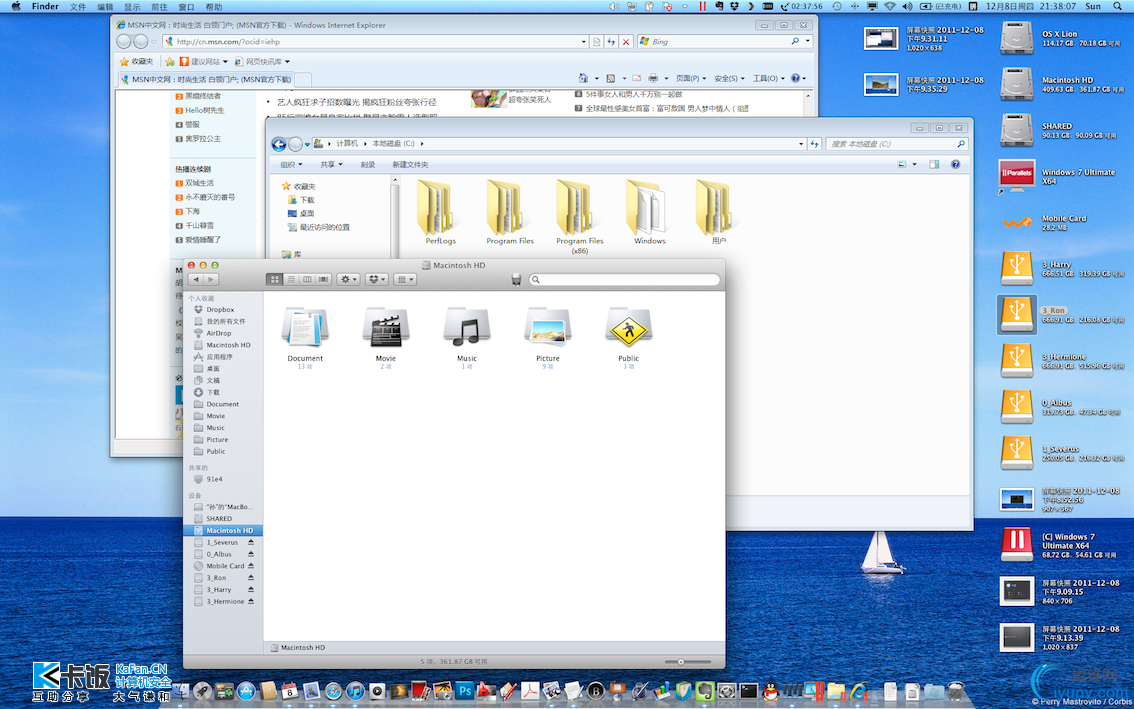The width and height of the screenshot is (1134, 709).
Task: Click 计算机 in the Explorer address breadcrumb
Action: click(347, 144)
